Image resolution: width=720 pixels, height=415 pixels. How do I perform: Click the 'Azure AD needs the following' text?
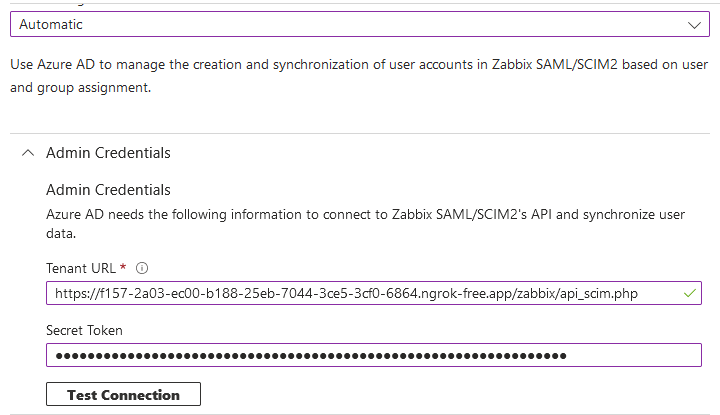(366, 215)
